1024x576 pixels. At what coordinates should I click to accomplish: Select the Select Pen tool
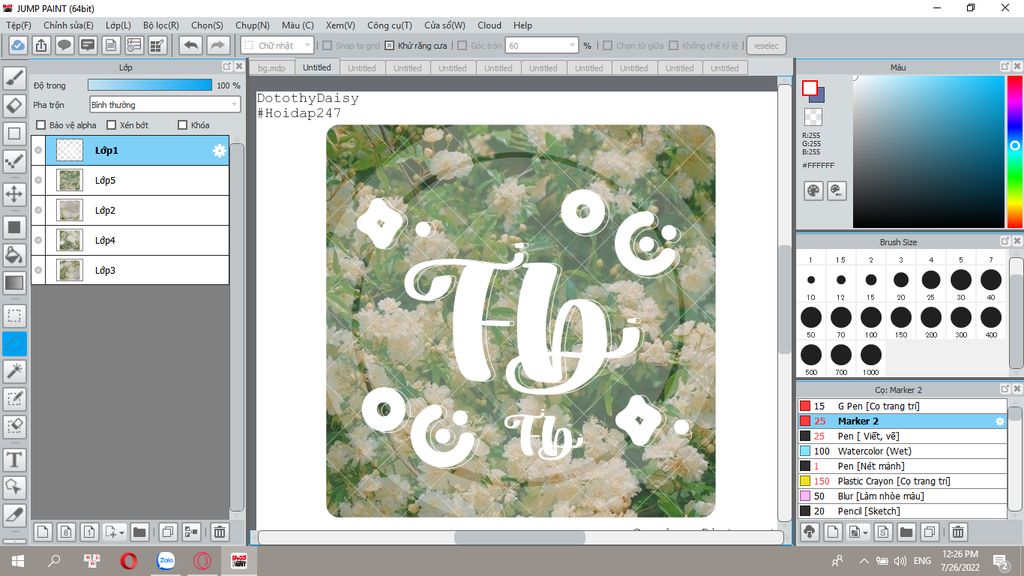coord(14,398)
